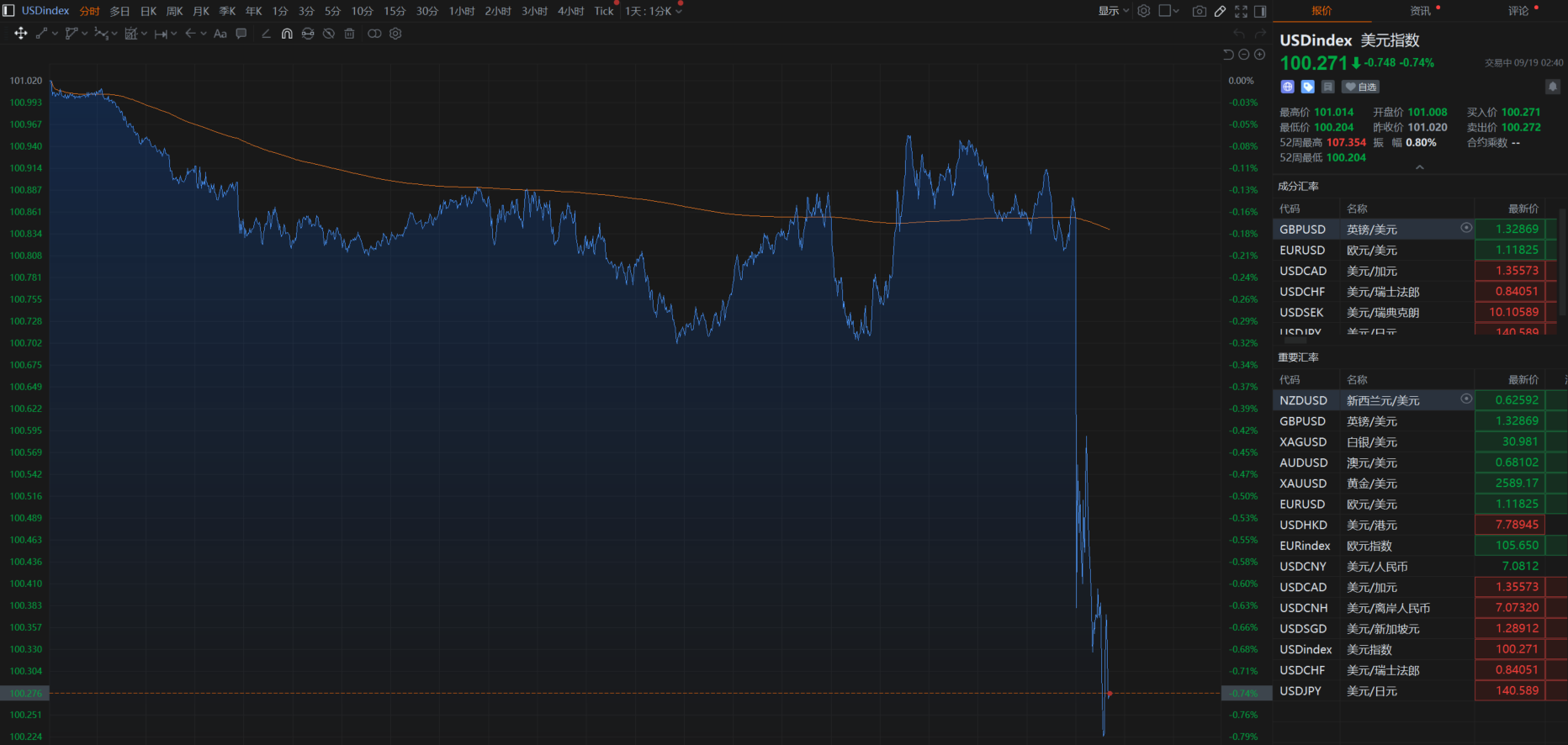The height and width of the screenshot is (745, 1568).
Task: Select the Tick timeframe button
Action: click(x=604, y=11)
